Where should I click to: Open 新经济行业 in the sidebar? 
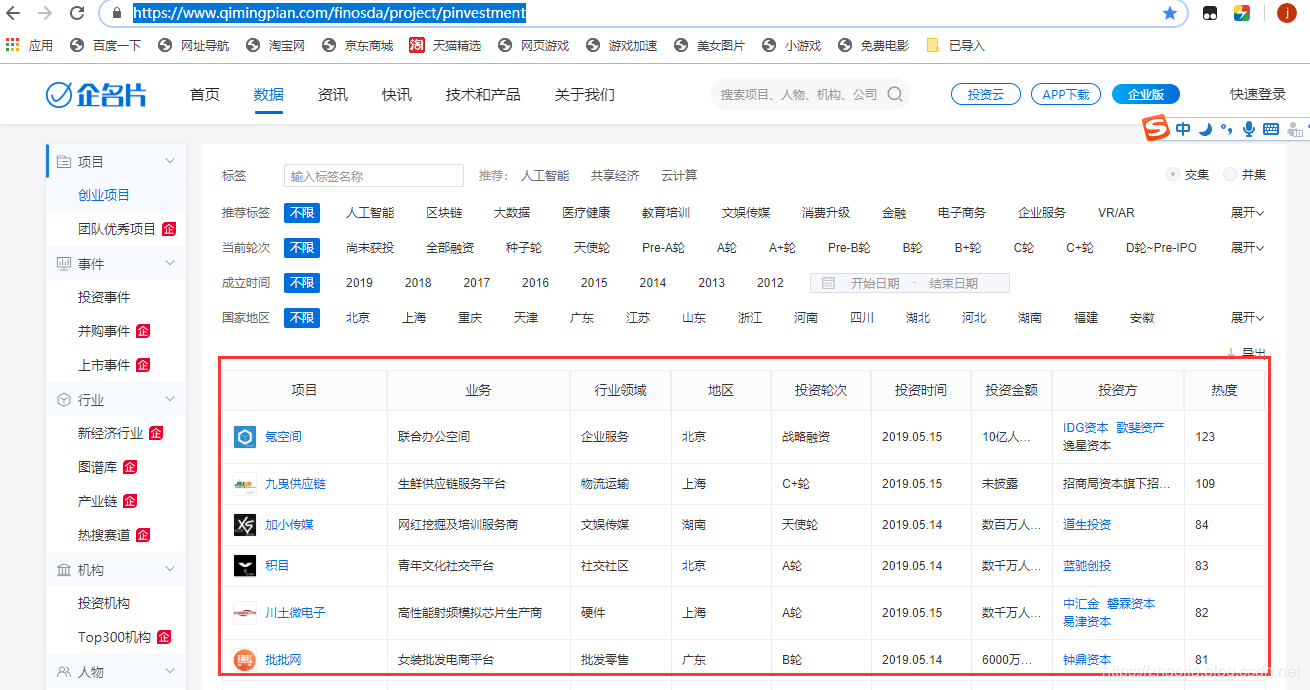110,433
